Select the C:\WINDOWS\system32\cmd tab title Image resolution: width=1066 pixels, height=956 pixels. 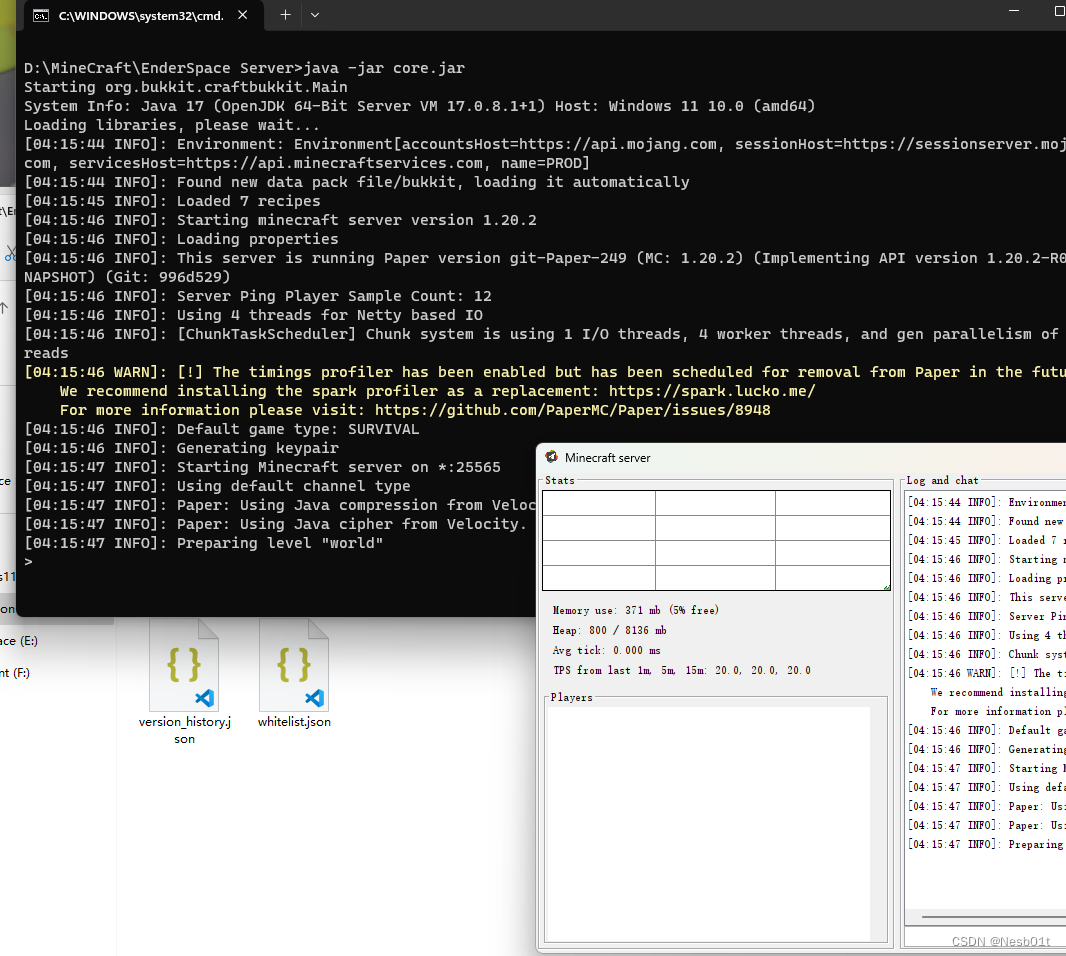140,15
